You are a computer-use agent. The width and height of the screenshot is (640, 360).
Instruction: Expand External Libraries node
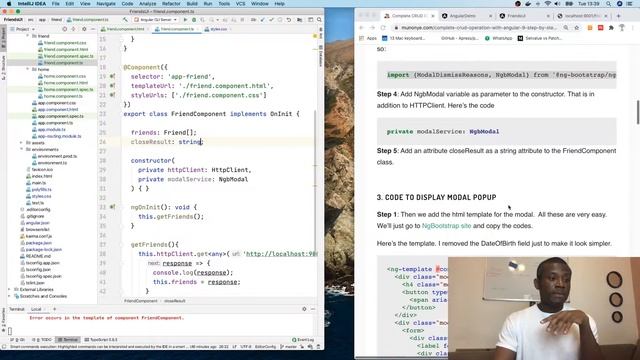10,289
